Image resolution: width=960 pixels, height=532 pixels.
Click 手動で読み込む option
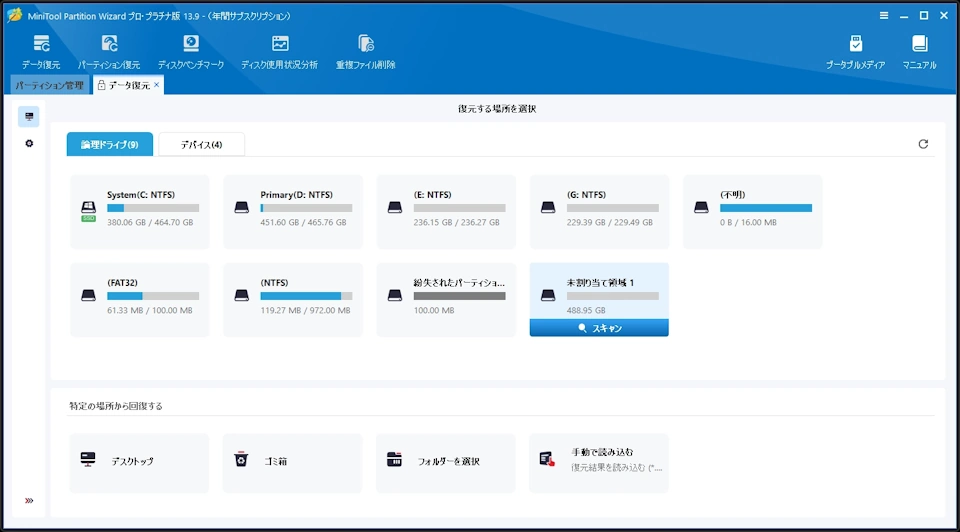pos(599,463)
